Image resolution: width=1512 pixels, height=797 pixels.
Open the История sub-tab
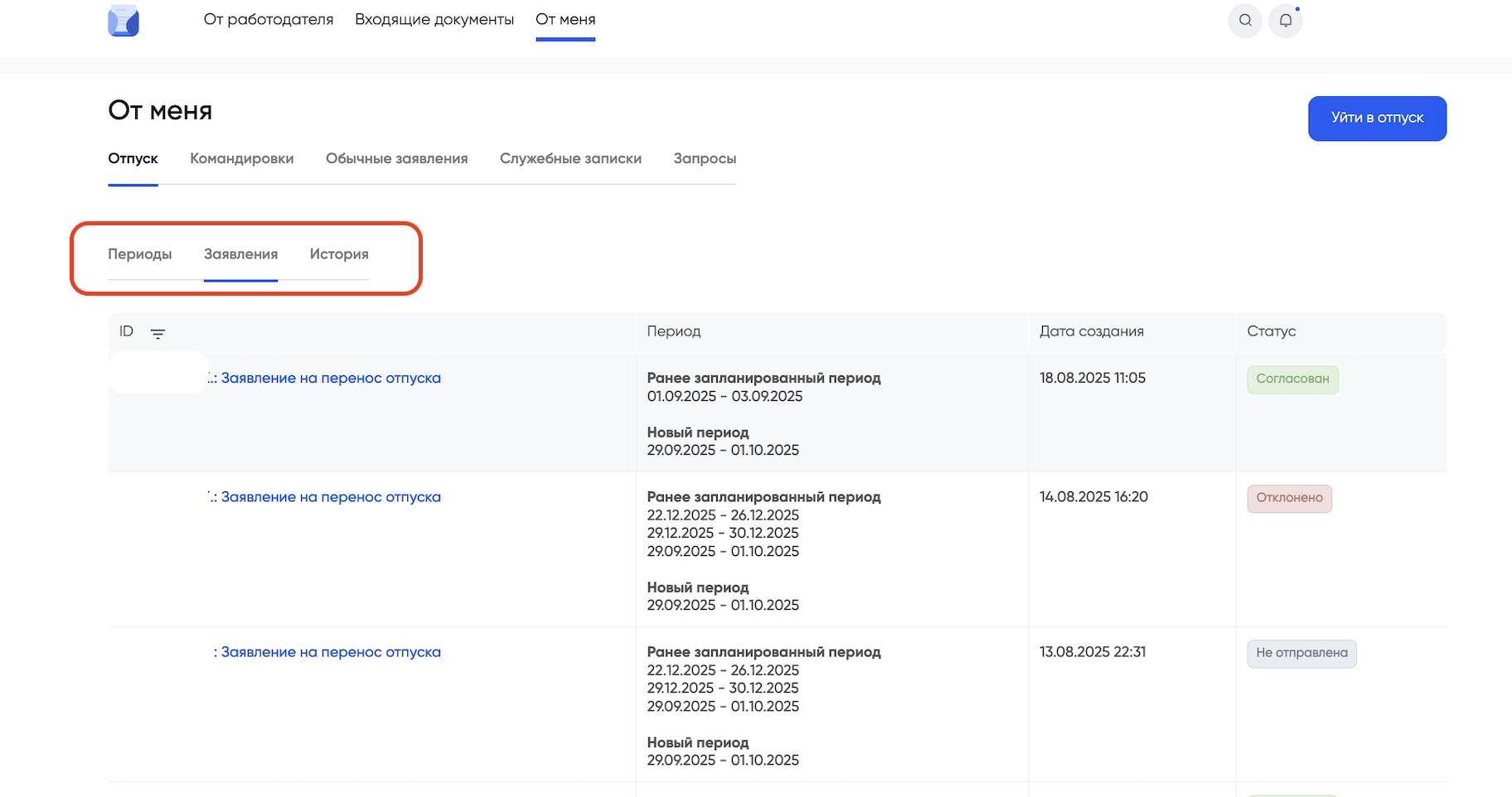pos(339,254)
